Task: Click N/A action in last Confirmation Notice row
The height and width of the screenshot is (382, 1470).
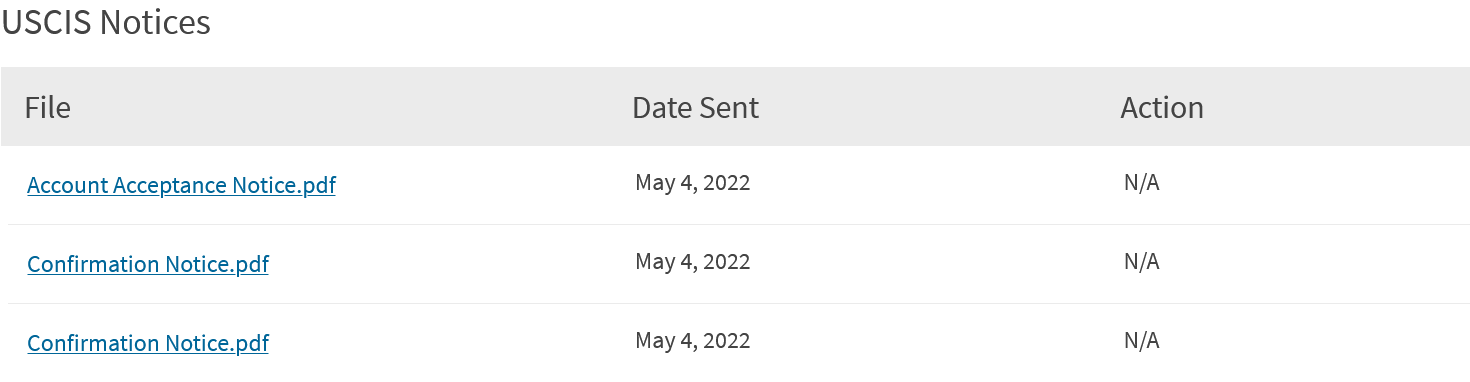Action: coord(1141,340)
